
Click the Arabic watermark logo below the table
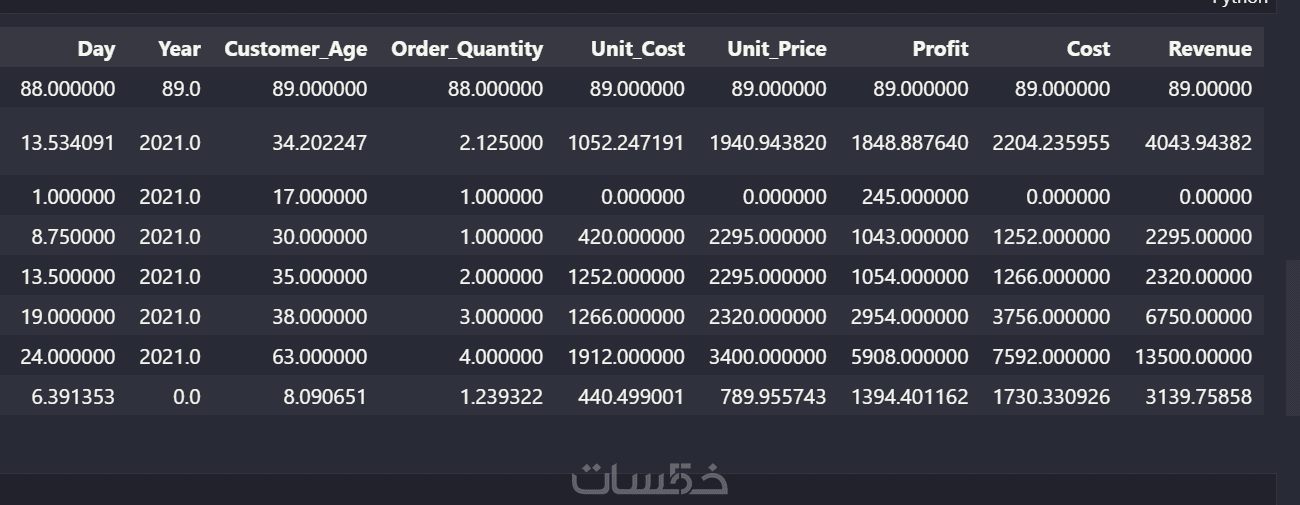[650, 480]
